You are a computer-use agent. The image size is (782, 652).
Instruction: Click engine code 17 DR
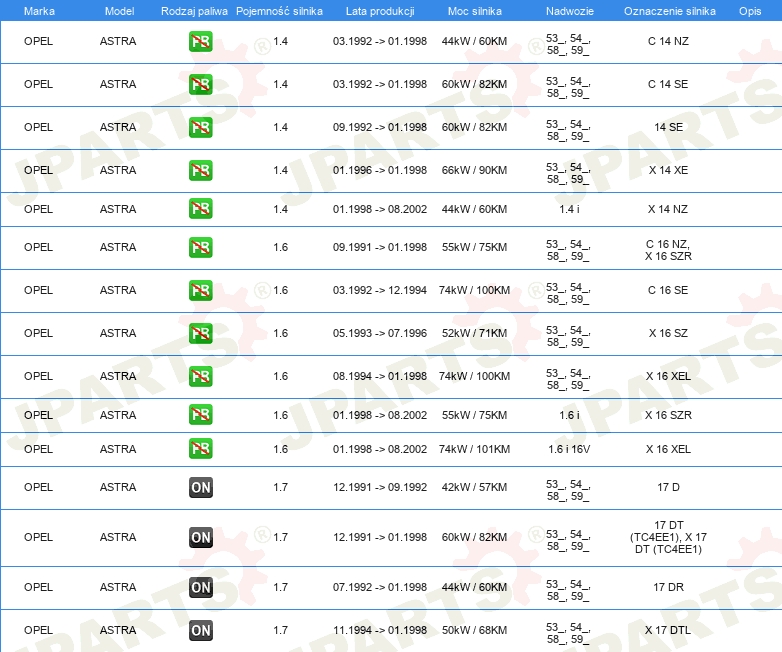click(x=668, y=587)
